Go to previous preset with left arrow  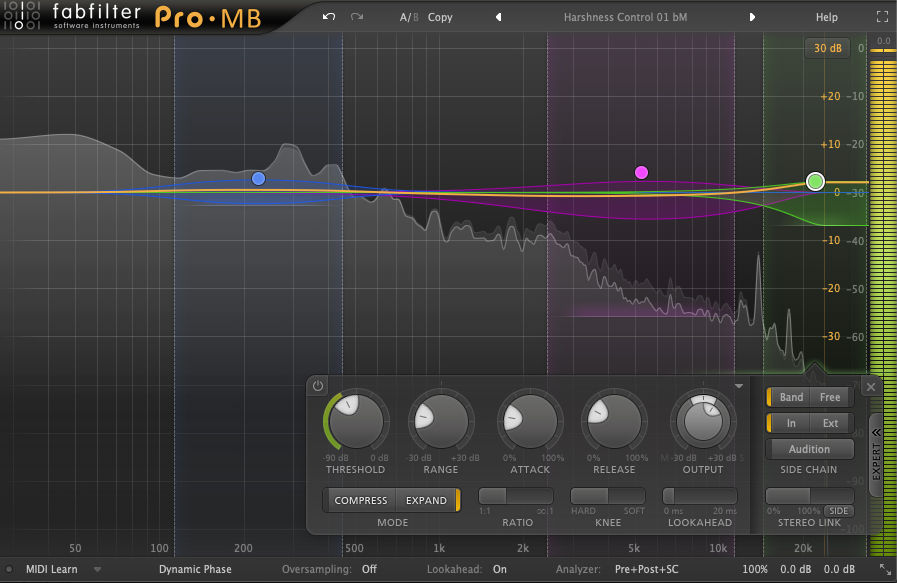[498, 17]
